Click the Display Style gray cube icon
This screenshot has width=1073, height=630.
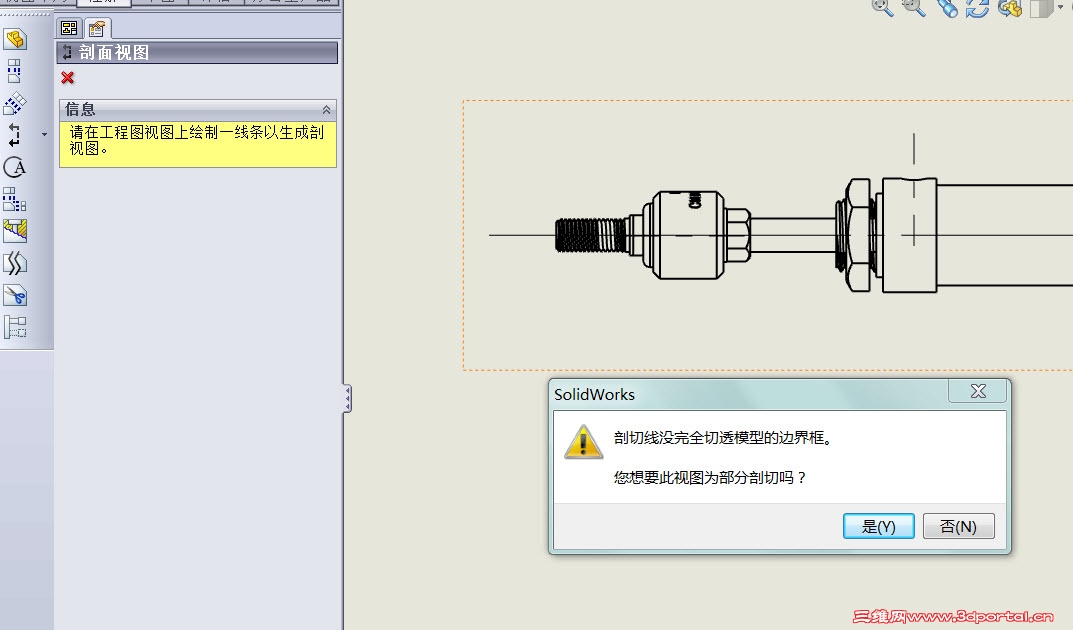[x=1041, y=8]
